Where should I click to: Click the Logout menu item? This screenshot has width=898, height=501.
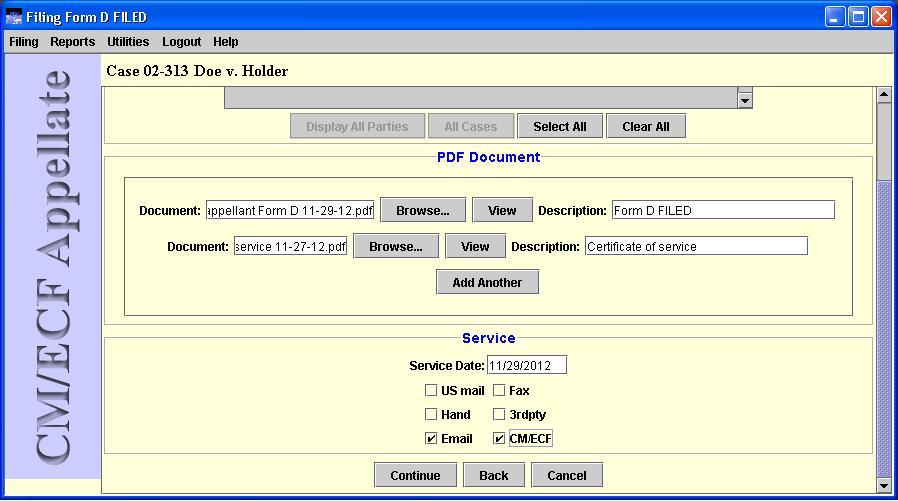click(181, 42)
